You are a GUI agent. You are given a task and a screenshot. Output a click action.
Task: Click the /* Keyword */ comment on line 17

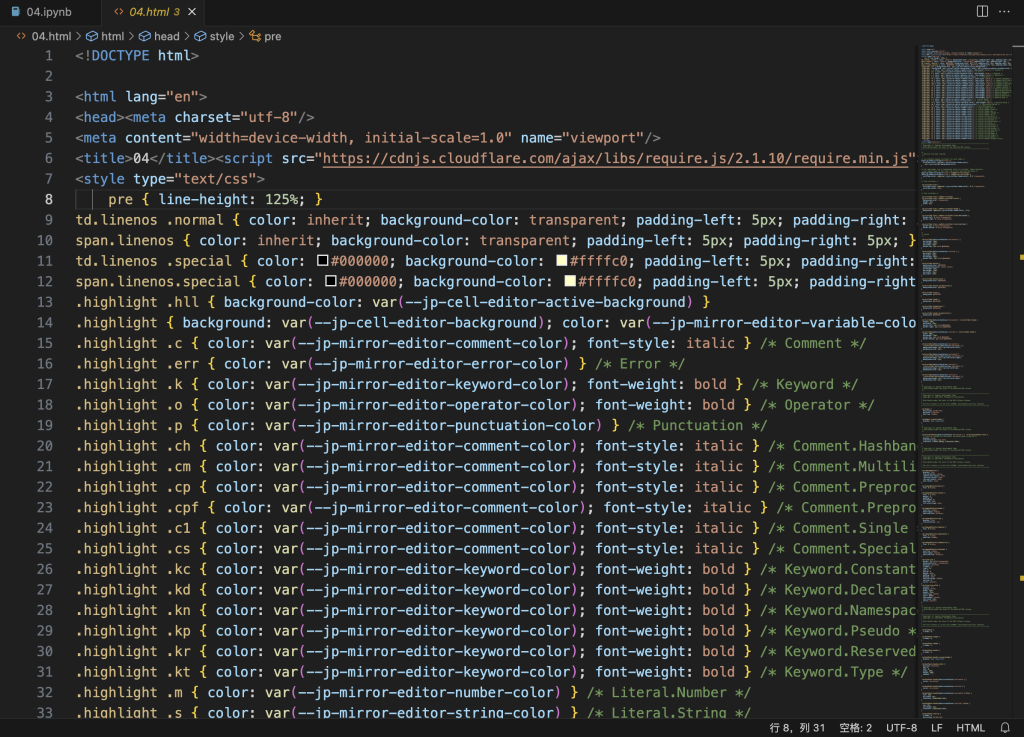[x=805, y=384]
